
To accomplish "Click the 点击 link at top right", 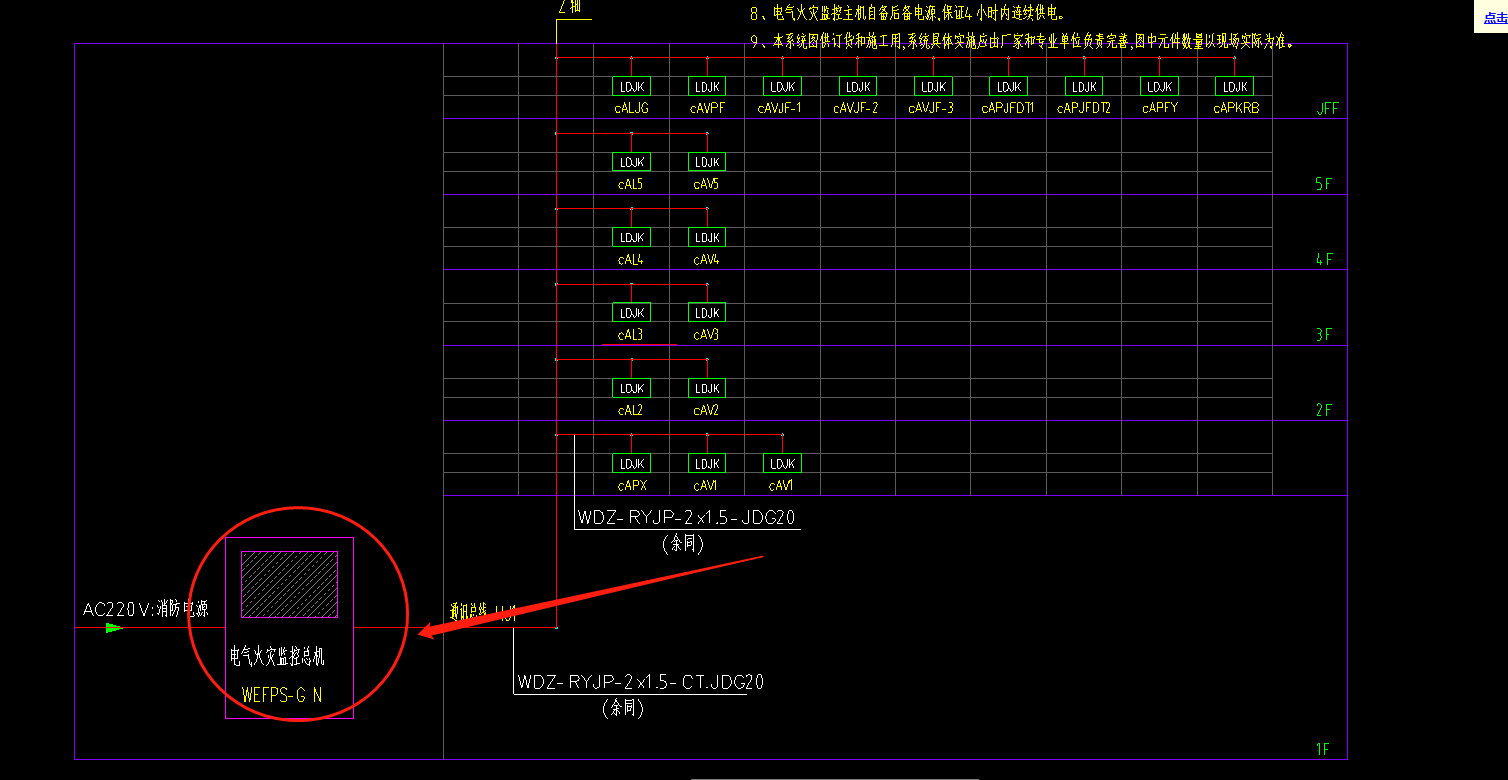I will 1495,18.
